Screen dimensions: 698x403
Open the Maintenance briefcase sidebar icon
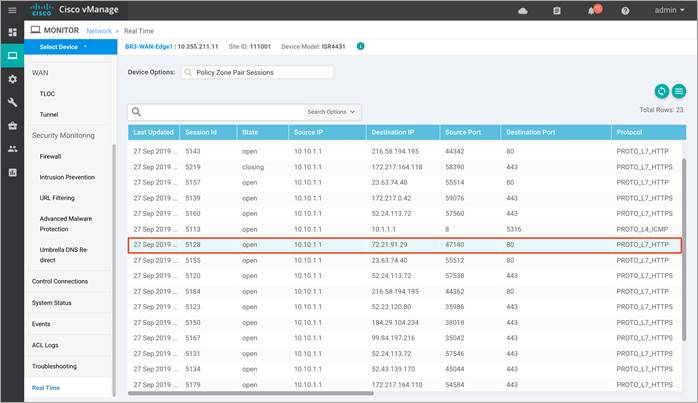click(12, 126)
